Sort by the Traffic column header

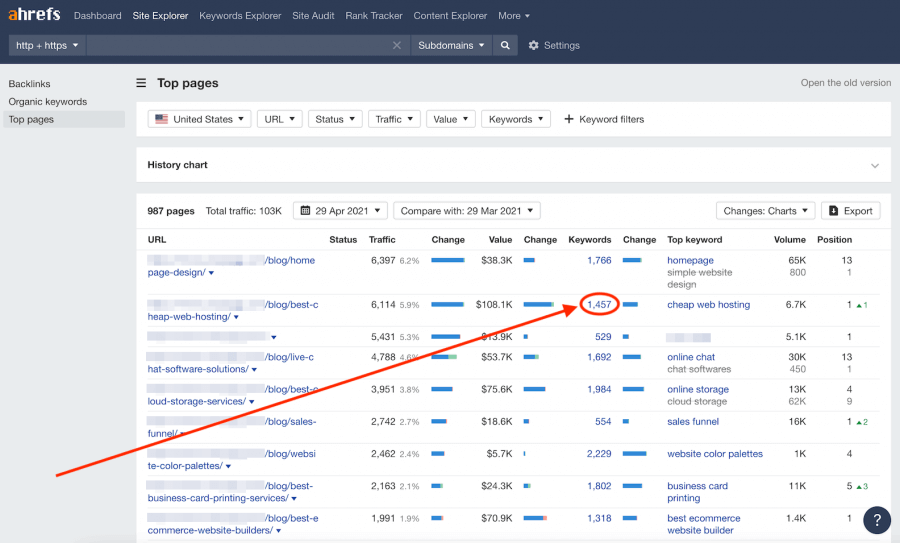pos(382,240)
